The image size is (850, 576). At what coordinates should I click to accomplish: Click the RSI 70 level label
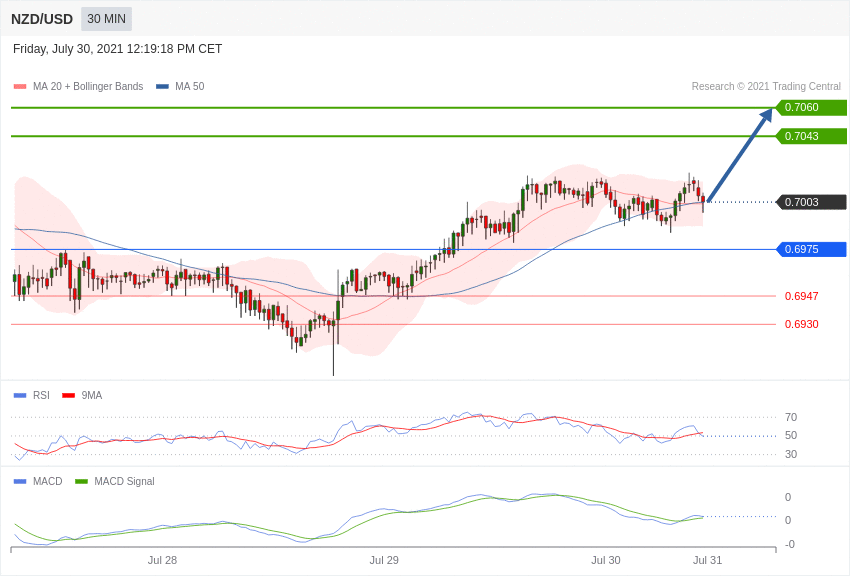pyautogui.click(x=791, y=417)
